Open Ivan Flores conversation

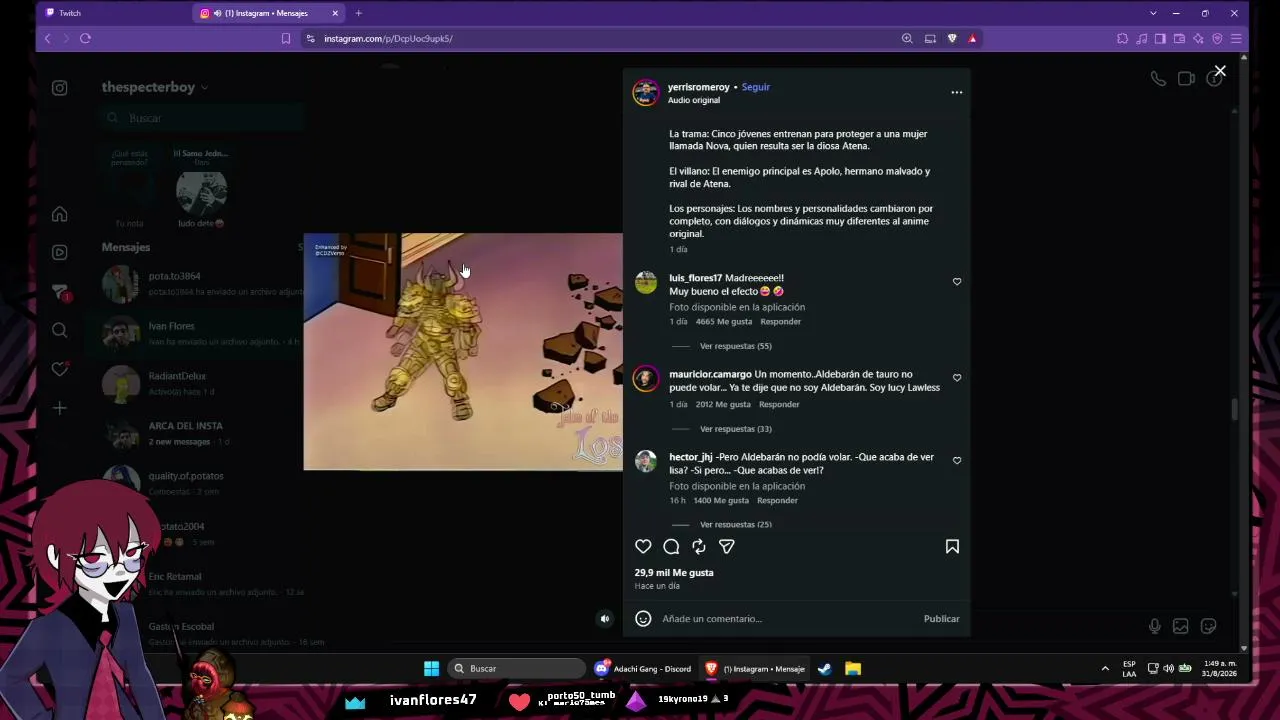click(196, 333)
